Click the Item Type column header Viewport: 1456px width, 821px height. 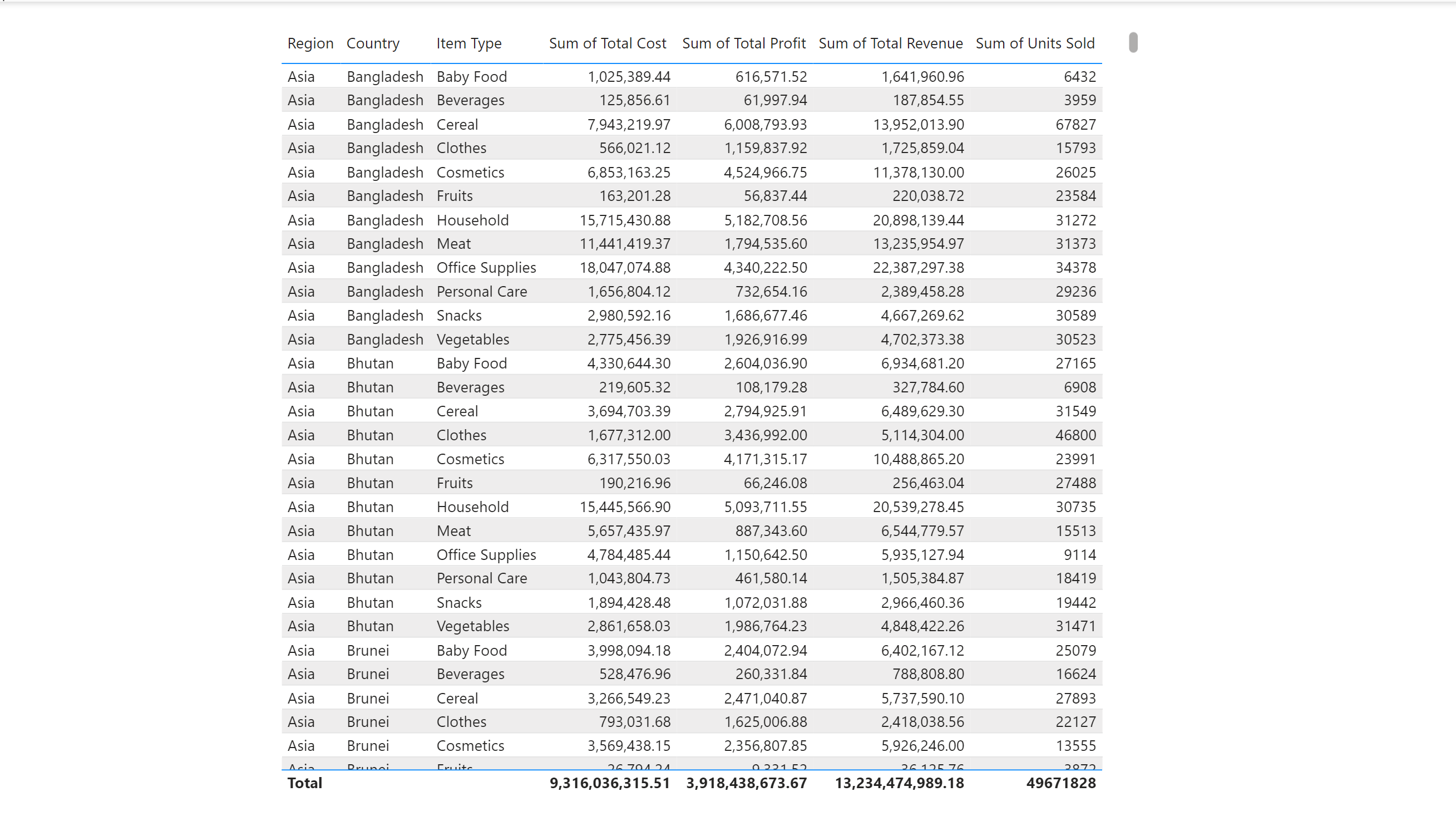(468, 43)
